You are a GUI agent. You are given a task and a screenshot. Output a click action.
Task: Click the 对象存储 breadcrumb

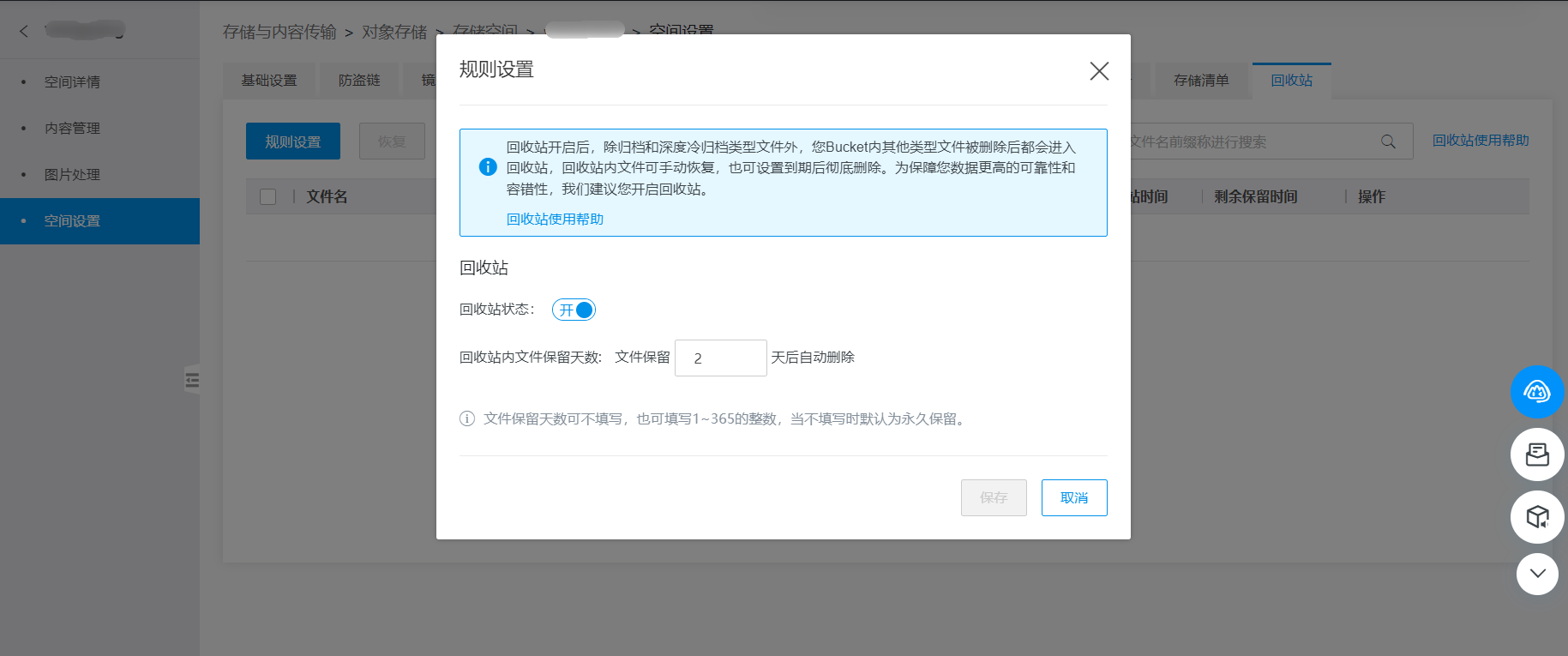(x=394, y=32)
